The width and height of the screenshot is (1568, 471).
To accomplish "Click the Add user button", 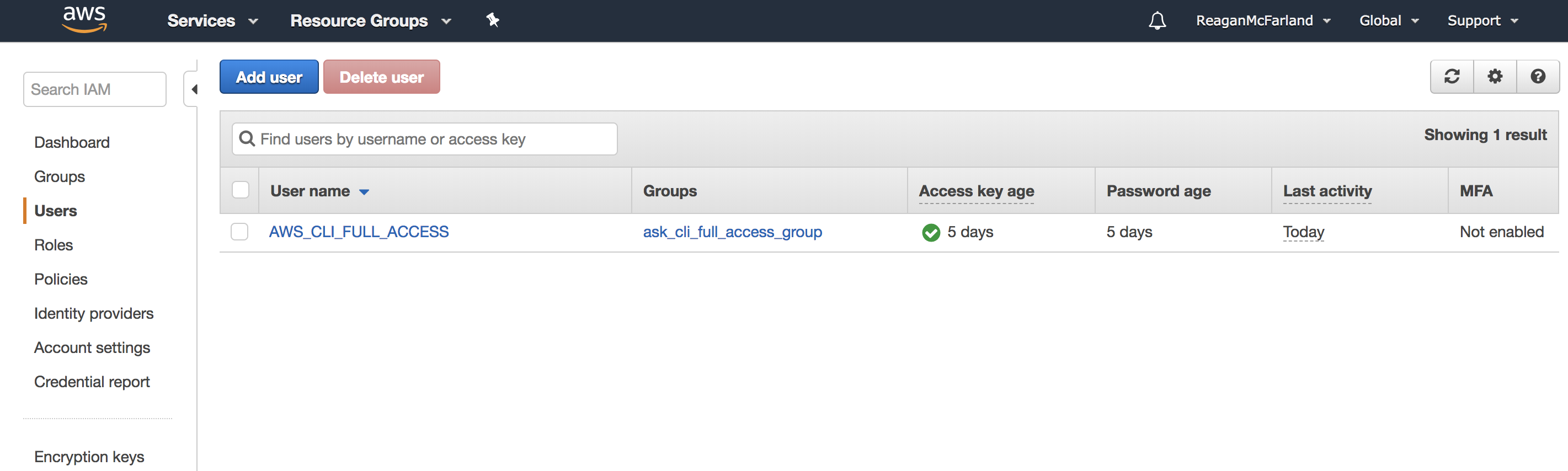I will coord(269,77).
